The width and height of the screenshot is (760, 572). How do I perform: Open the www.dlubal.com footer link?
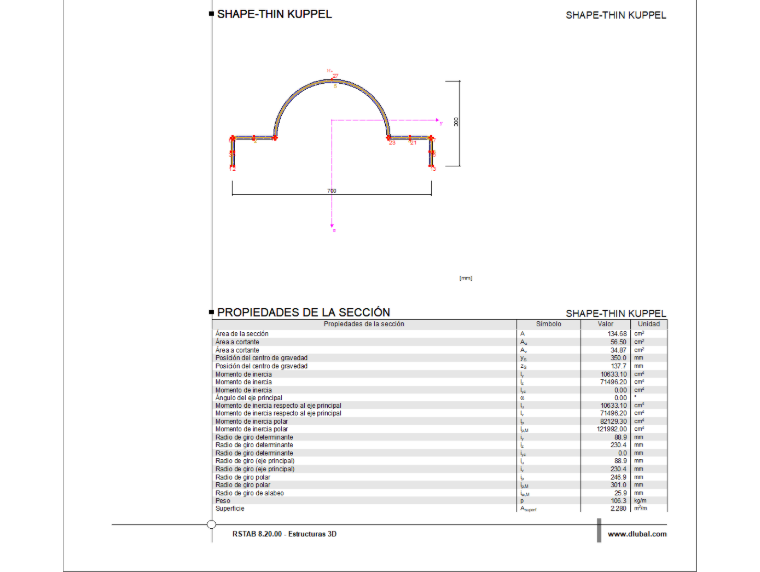coord(637,534)
